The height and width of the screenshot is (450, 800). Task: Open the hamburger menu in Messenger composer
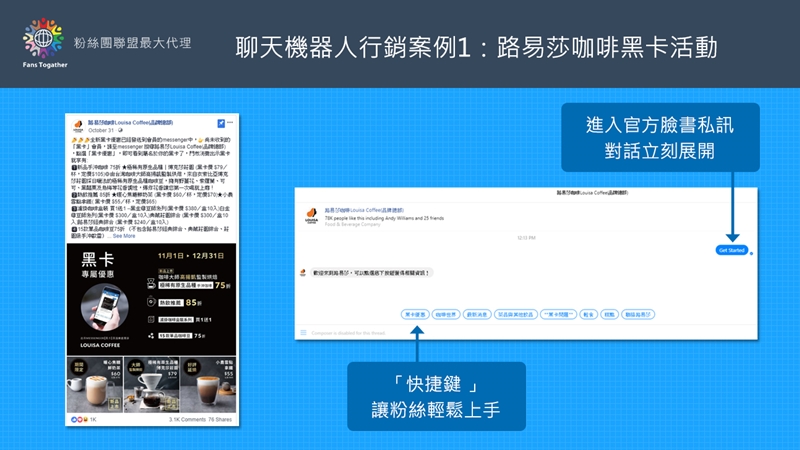[303, 333]
